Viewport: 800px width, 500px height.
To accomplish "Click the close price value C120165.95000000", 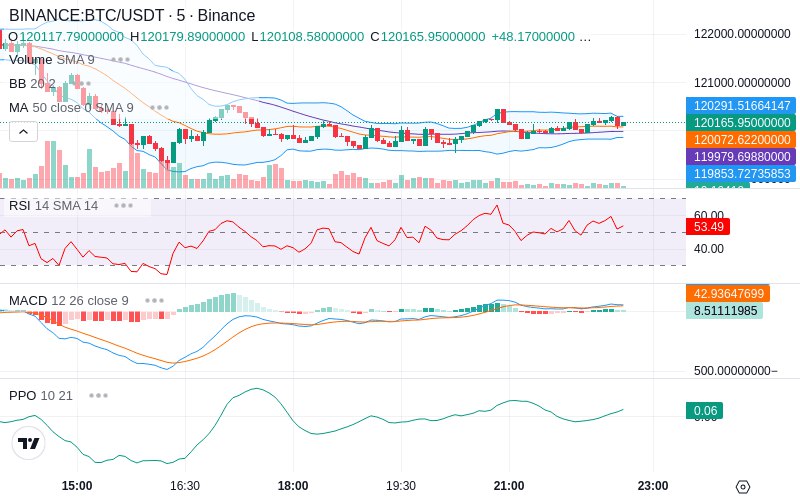I will coord(428,37).
